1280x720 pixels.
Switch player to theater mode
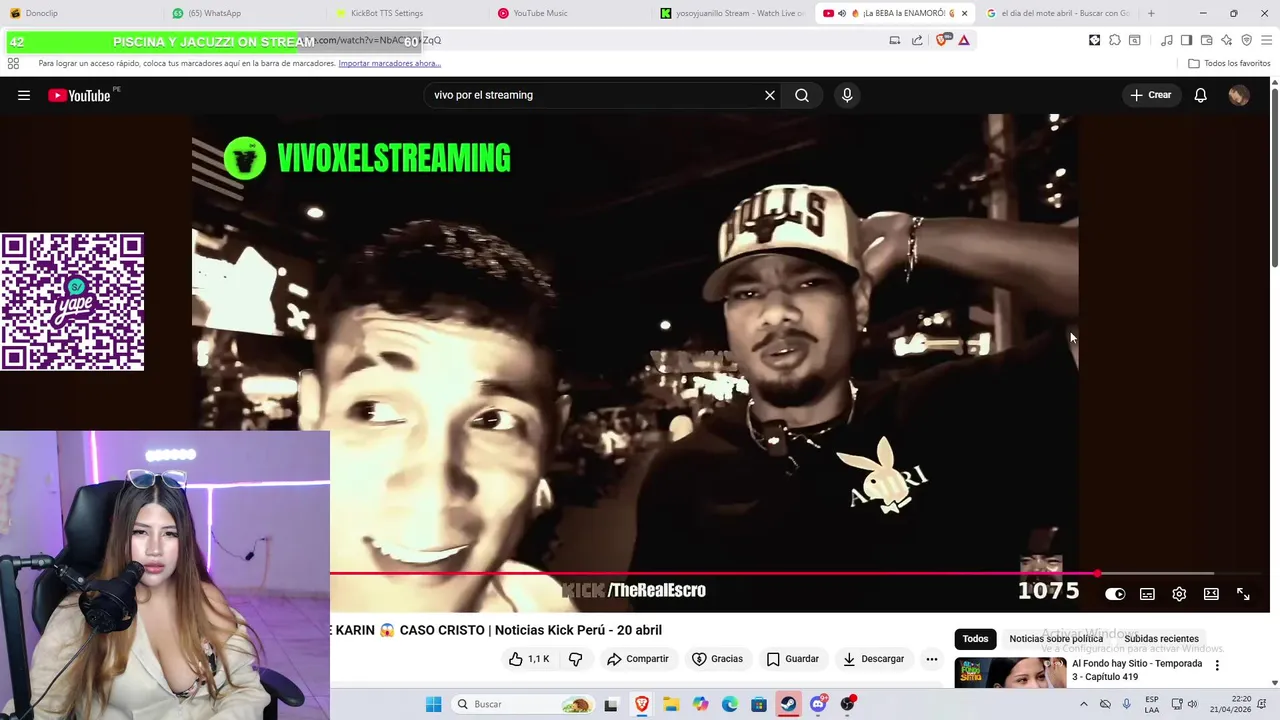click(x=1211, y=594)
